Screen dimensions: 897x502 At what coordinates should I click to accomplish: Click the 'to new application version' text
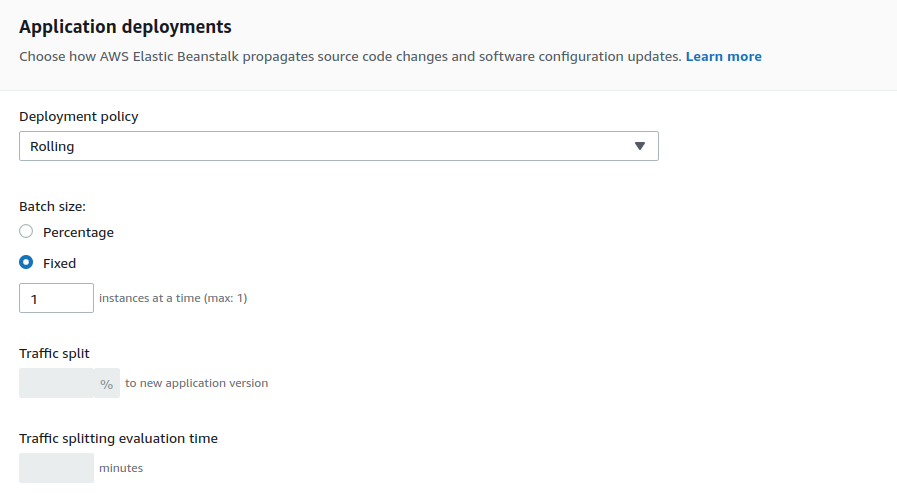(x=196, y=383)
